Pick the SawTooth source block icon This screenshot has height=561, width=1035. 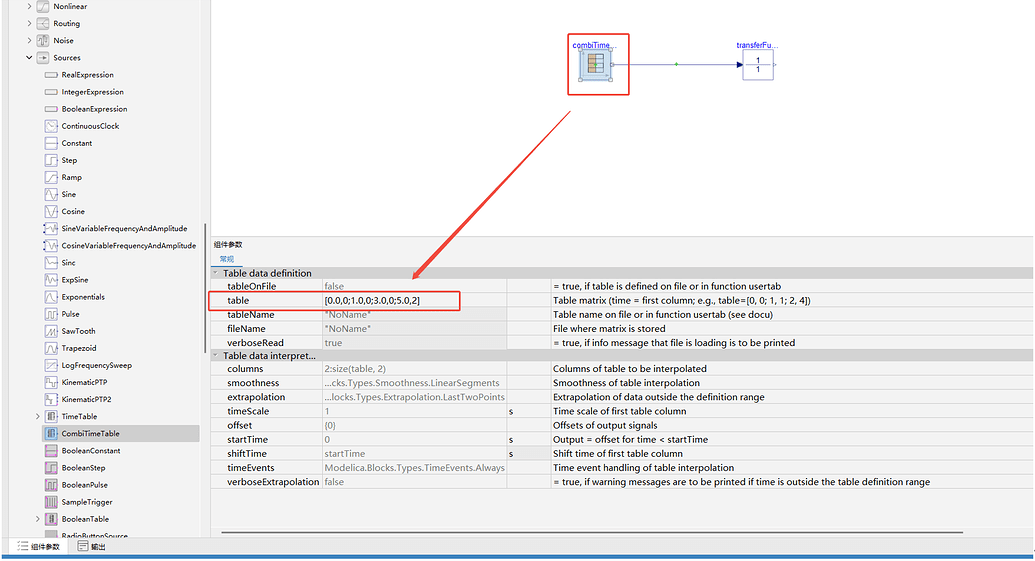(x=51, y=331)
